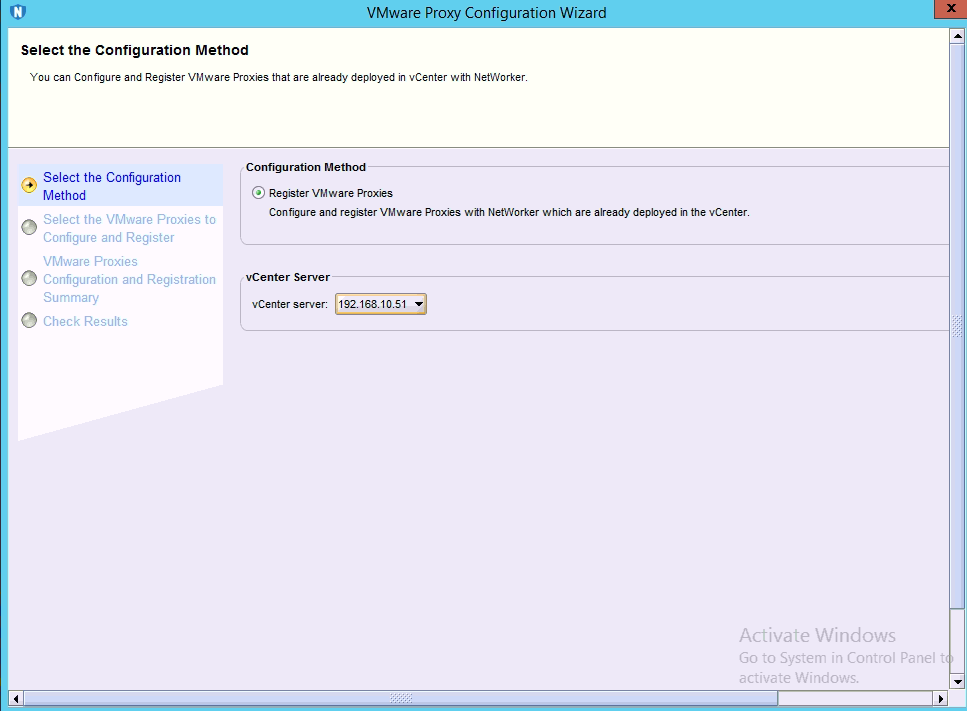Click the horizontal scrollbar left arrow
Viewport: 967px width, 711px height.
16,697
